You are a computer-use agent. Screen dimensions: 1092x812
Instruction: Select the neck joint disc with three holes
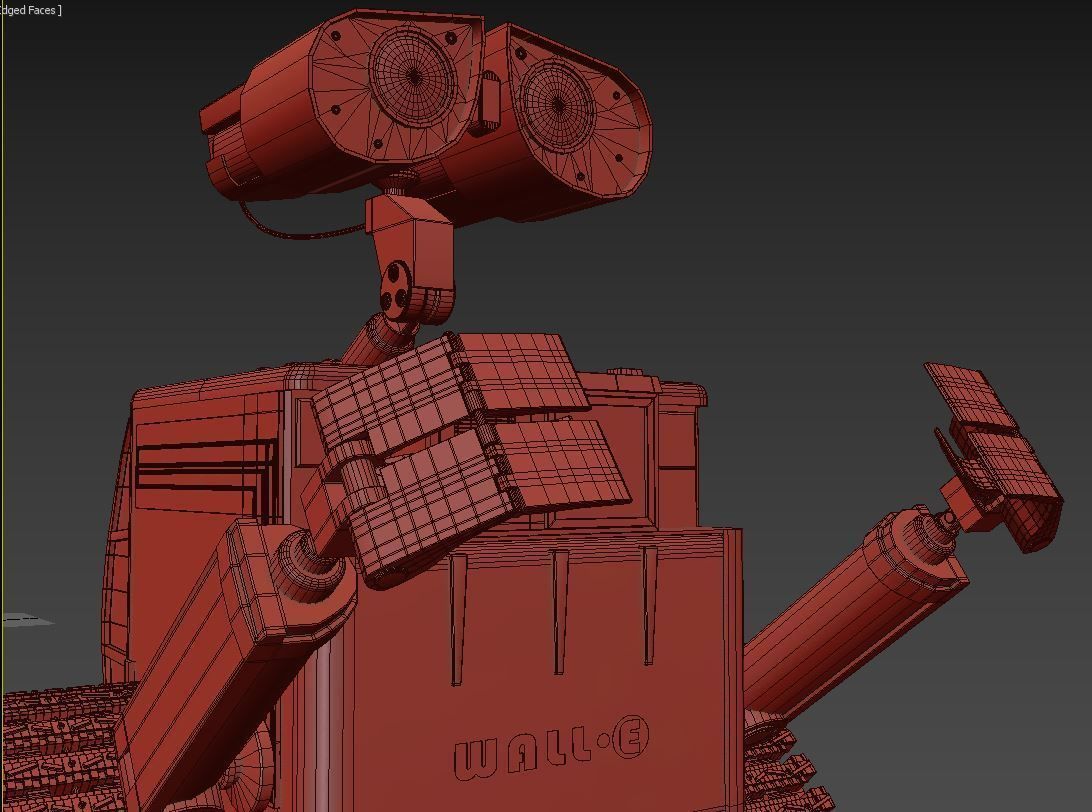(396, 289)
